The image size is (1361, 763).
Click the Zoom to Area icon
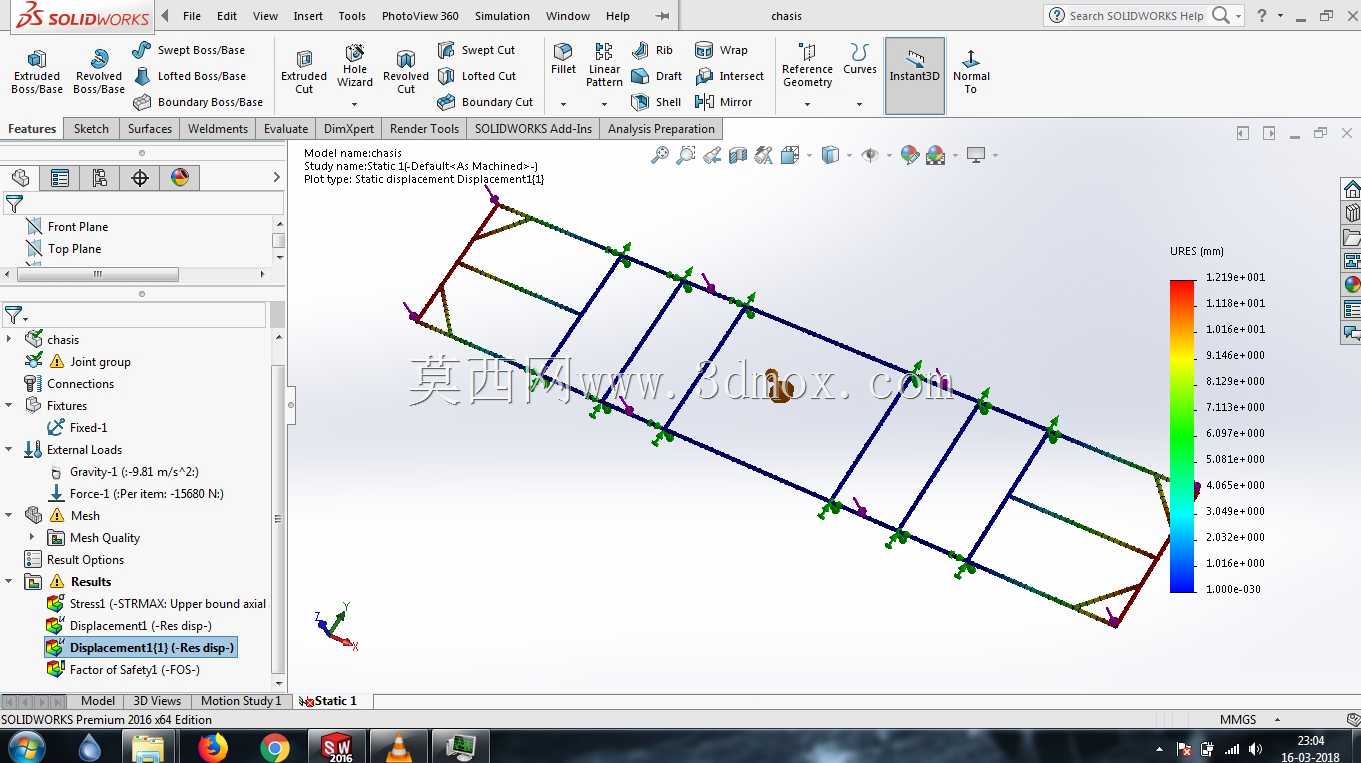686,155
